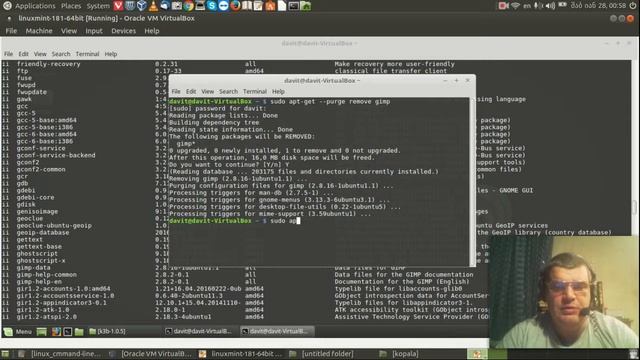Open View menu in the front terminal

tap(207, 91)
